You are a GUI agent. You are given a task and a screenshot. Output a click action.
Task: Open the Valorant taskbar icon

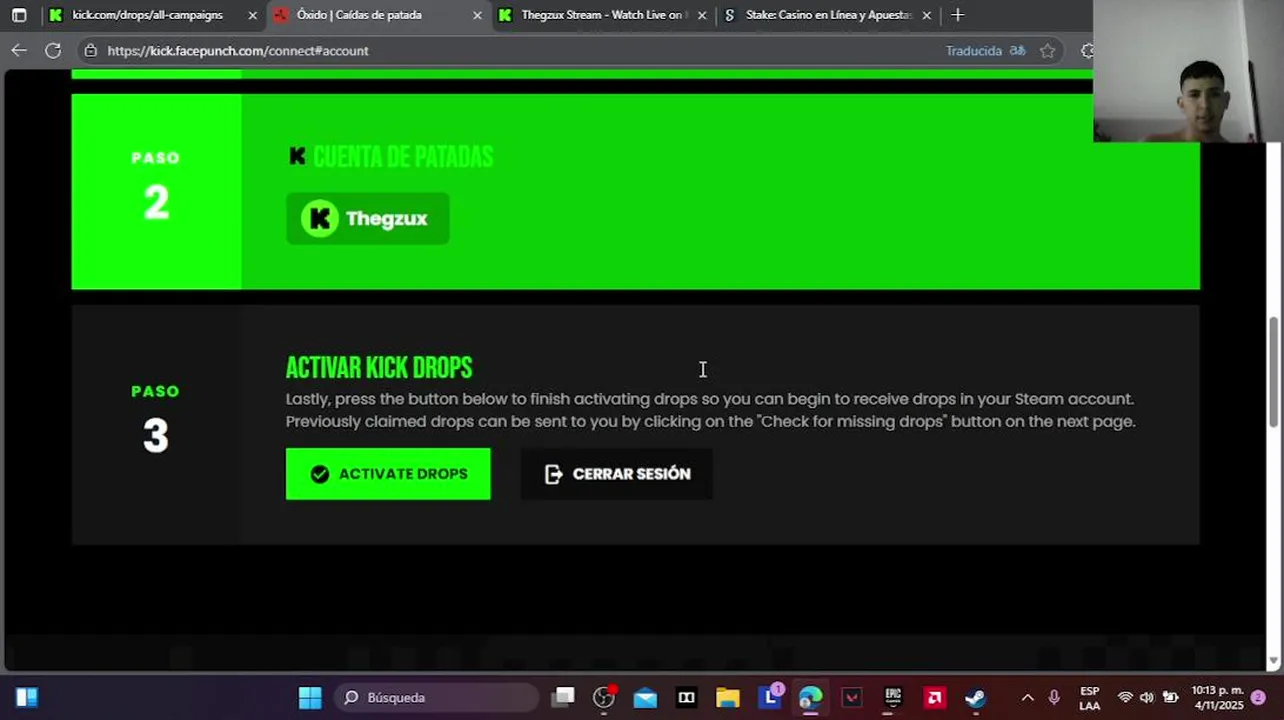(851, 697)
